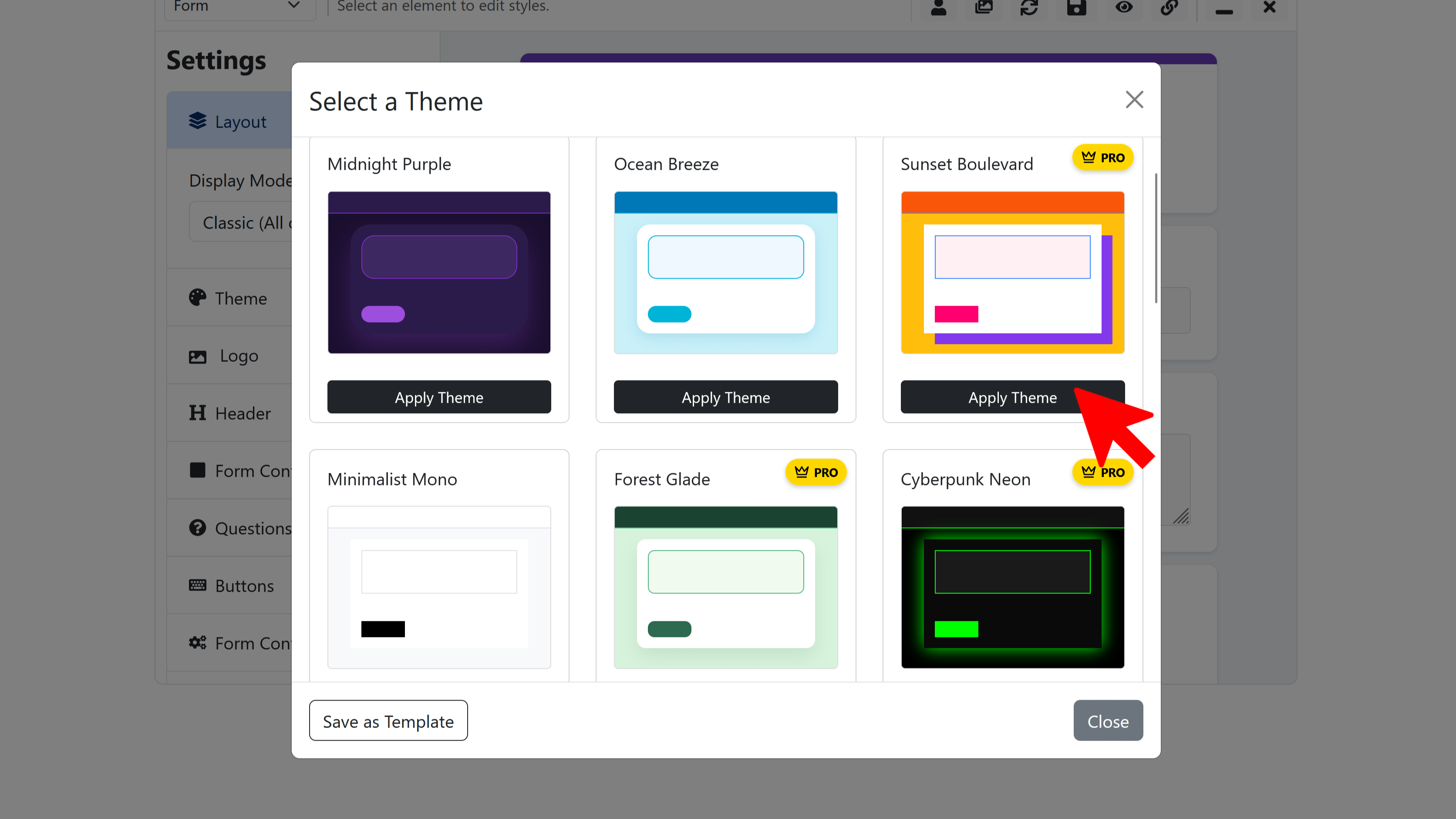Screen dimensions: 1456x819
Task: Copy the form link using the link icon
Action: [x=1170, y=8]
